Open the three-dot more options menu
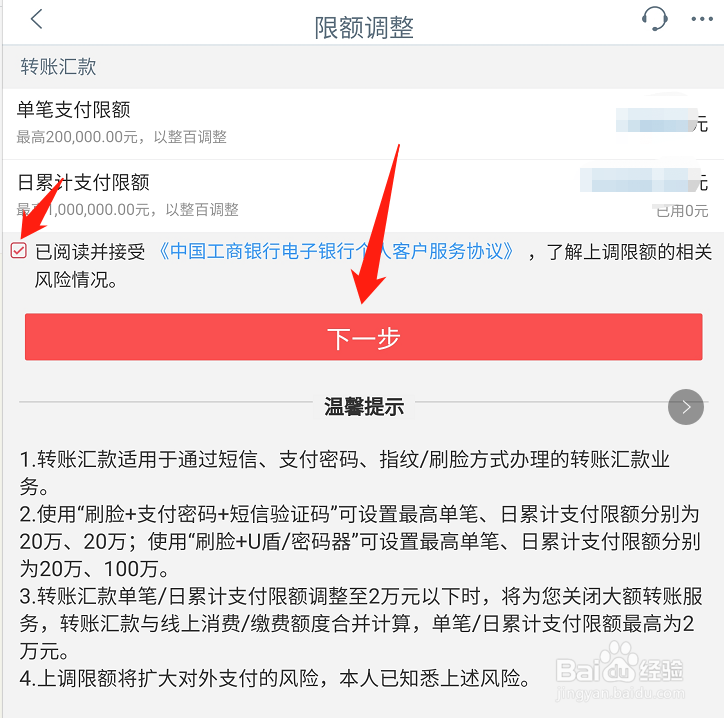The image size is (724, 718). (702, 19)
